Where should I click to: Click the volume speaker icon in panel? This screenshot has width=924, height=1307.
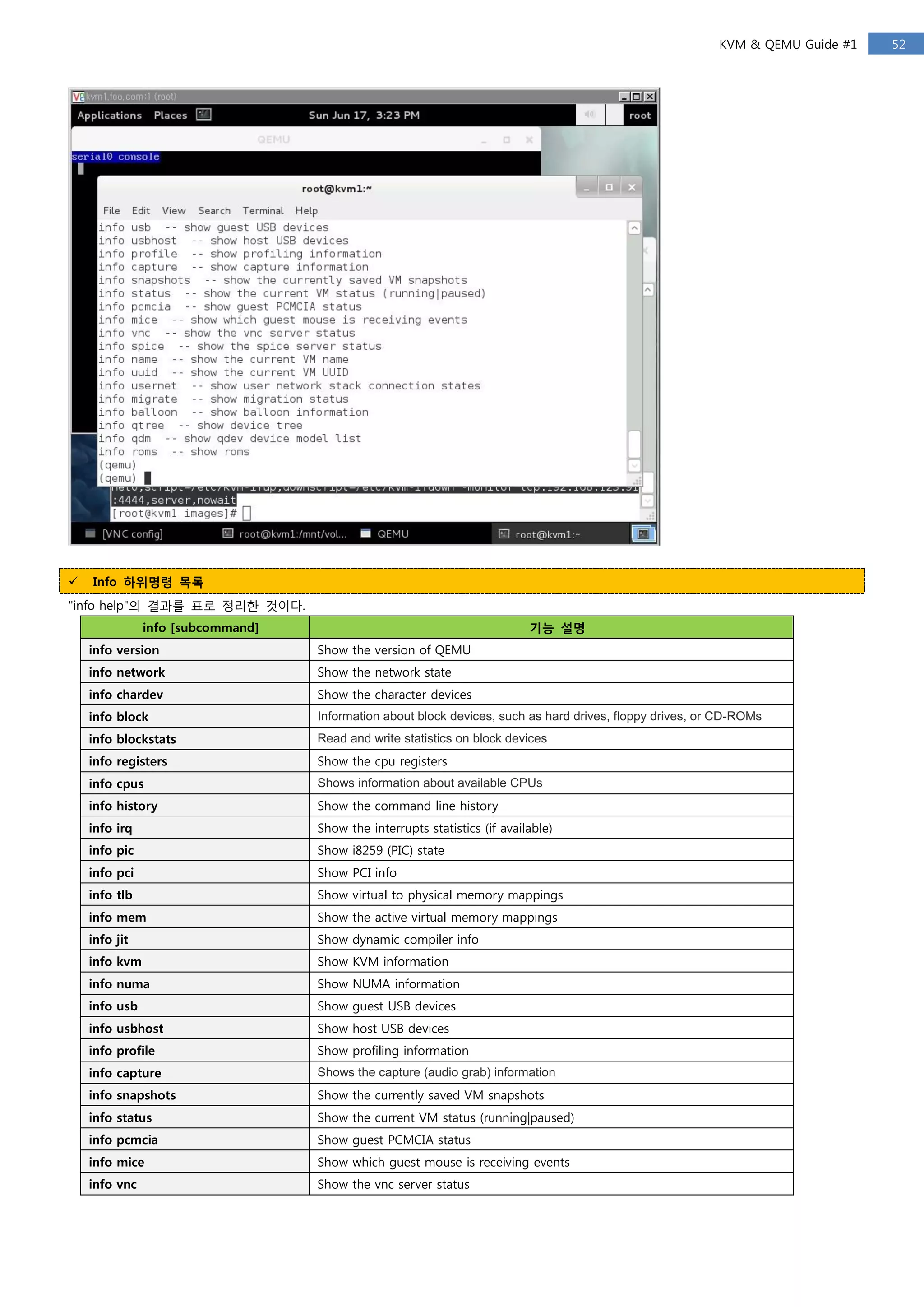(589, 115)
